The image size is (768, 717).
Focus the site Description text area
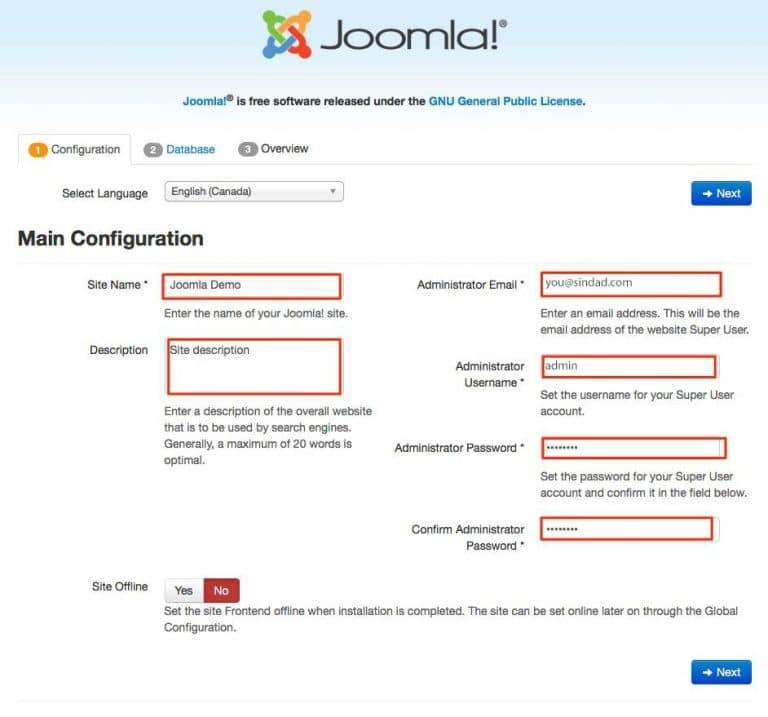(x=254, y=366)
